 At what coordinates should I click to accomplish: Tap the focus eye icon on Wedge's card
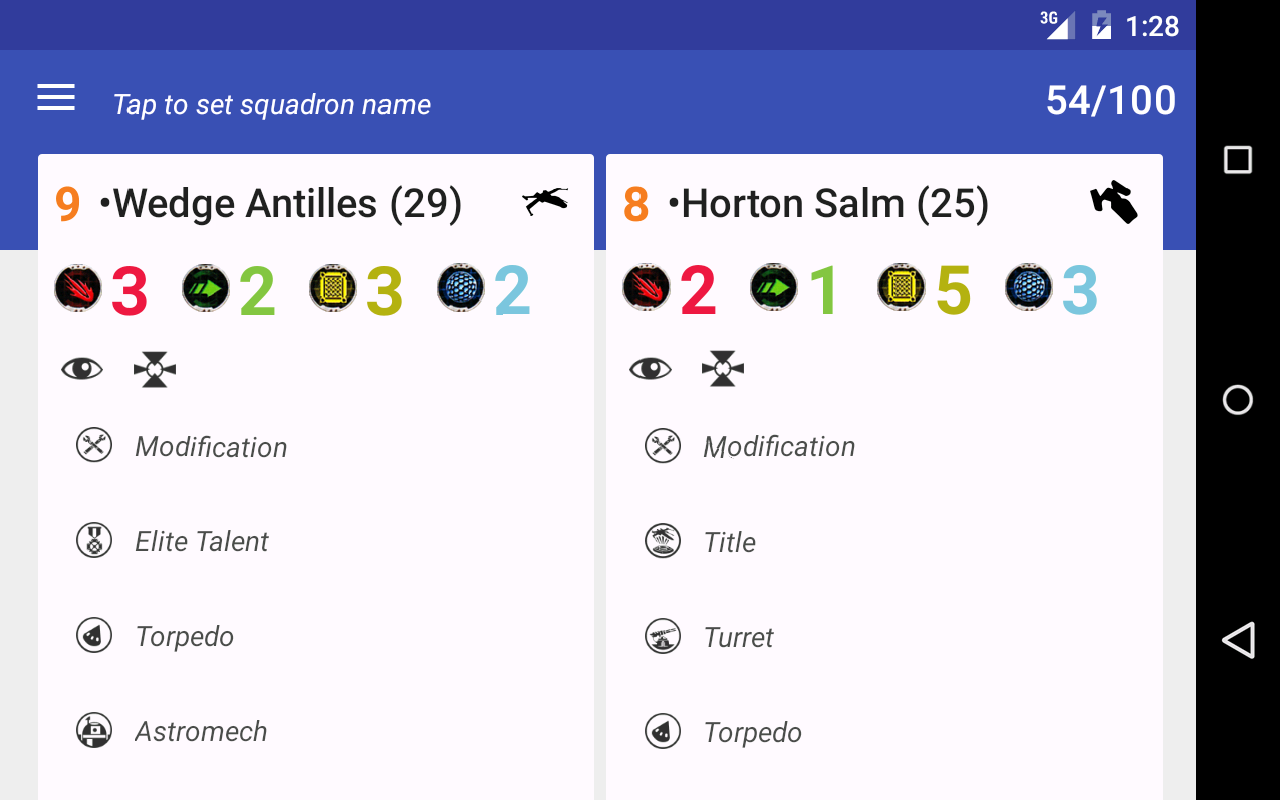82,370
